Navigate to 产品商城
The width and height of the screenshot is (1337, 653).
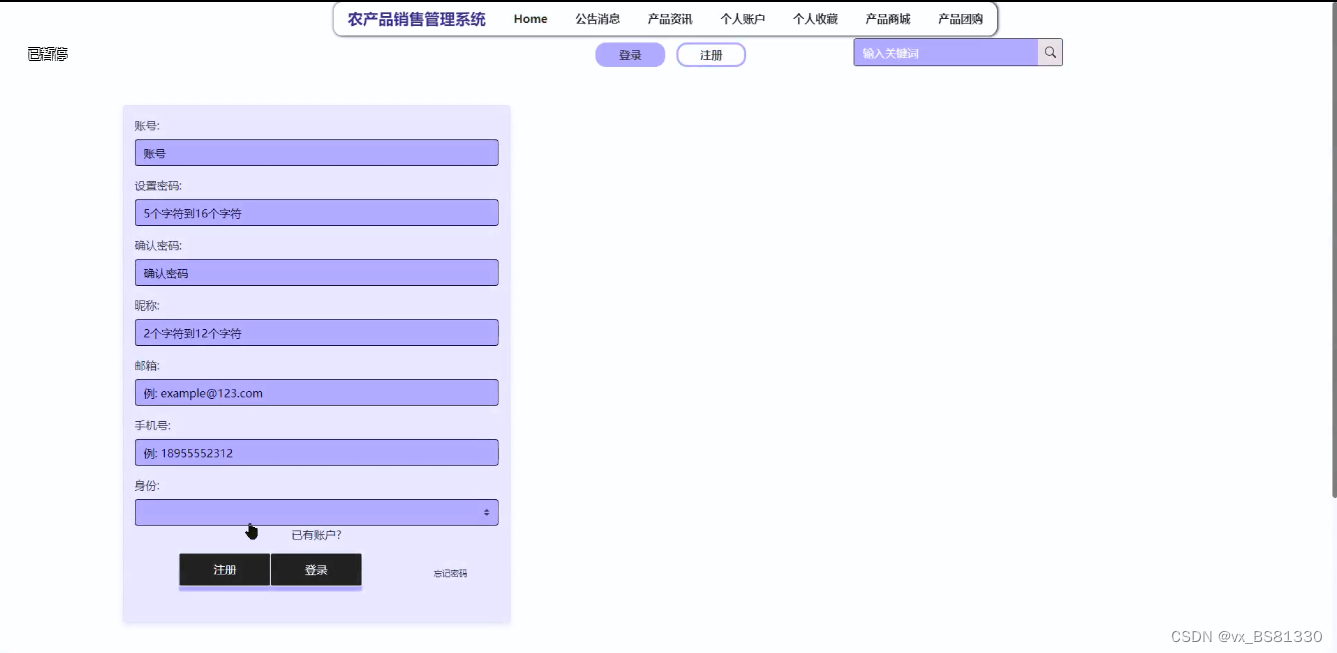coord(888,19)
